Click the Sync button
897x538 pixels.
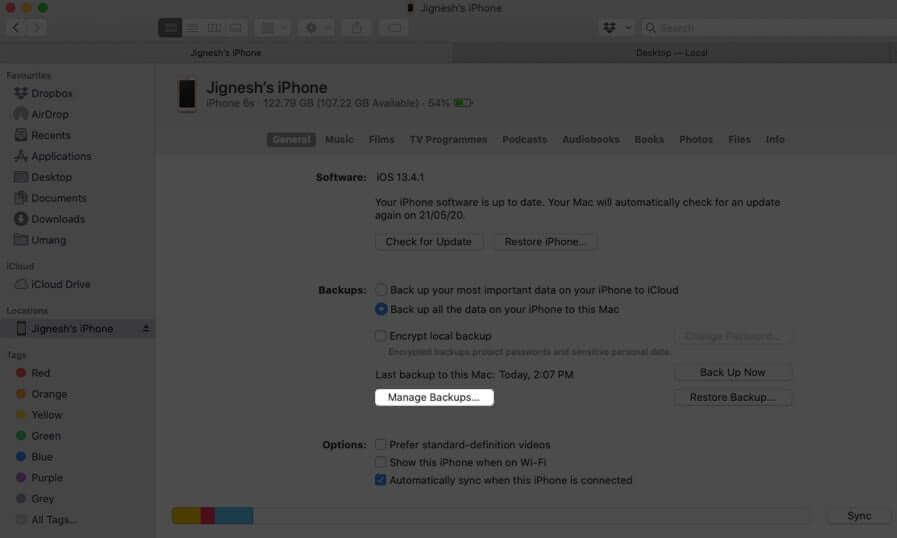tap(859, 516)
